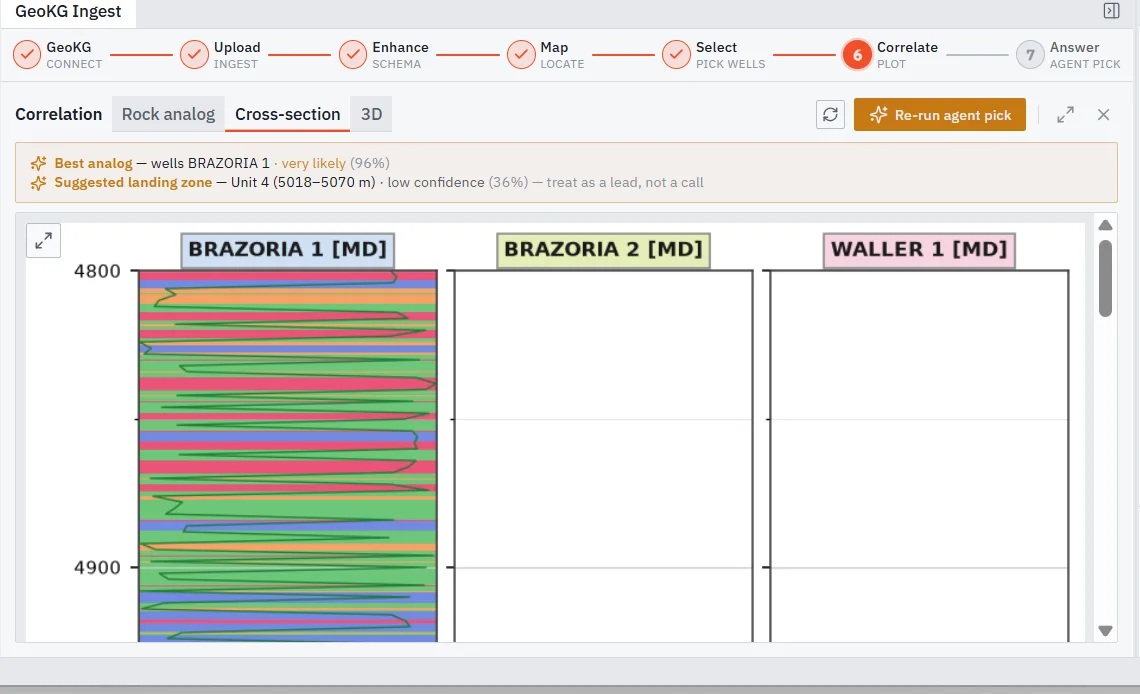
Task: Click the scroll down arrow
Action: pos(1105,631)
